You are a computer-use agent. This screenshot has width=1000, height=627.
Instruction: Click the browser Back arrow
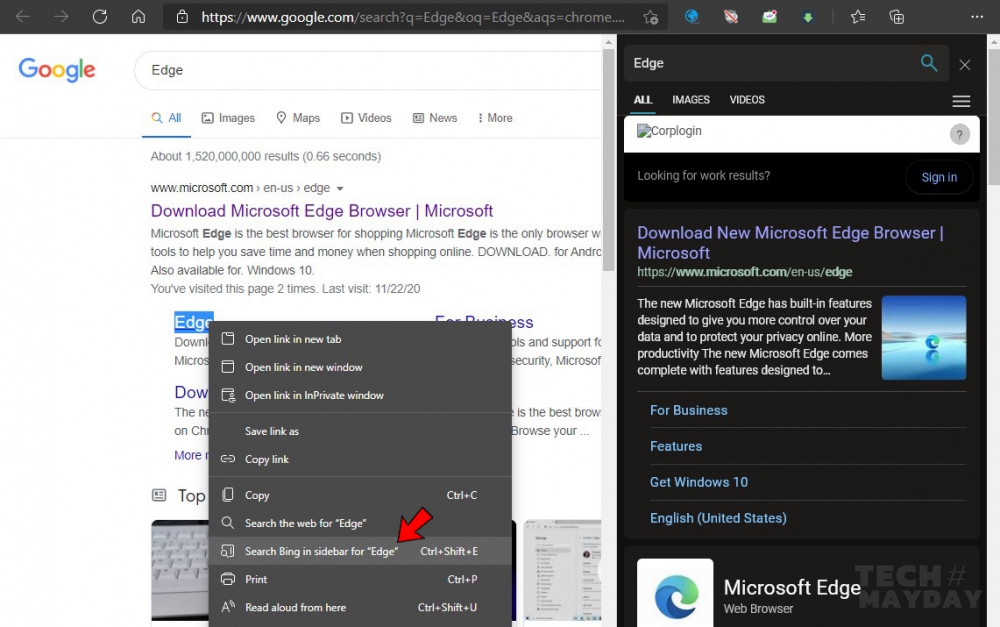pyautogui.click(x=23, y=17)
